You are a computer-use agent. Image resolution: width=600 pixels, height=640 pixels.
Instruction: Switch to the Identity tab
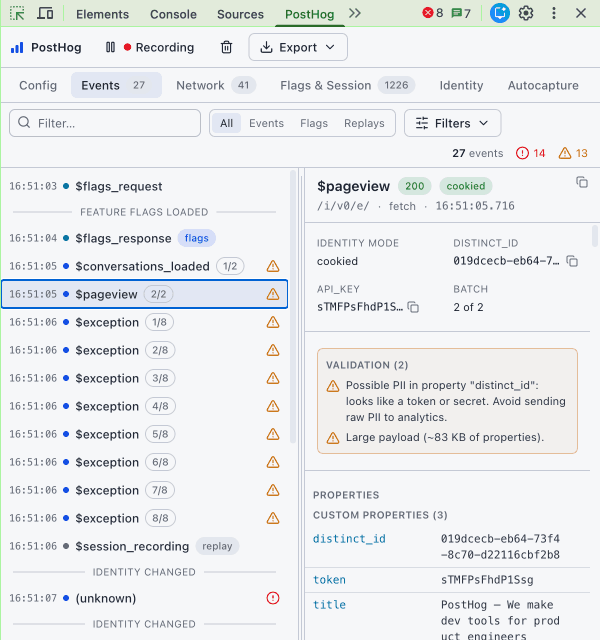461,85
